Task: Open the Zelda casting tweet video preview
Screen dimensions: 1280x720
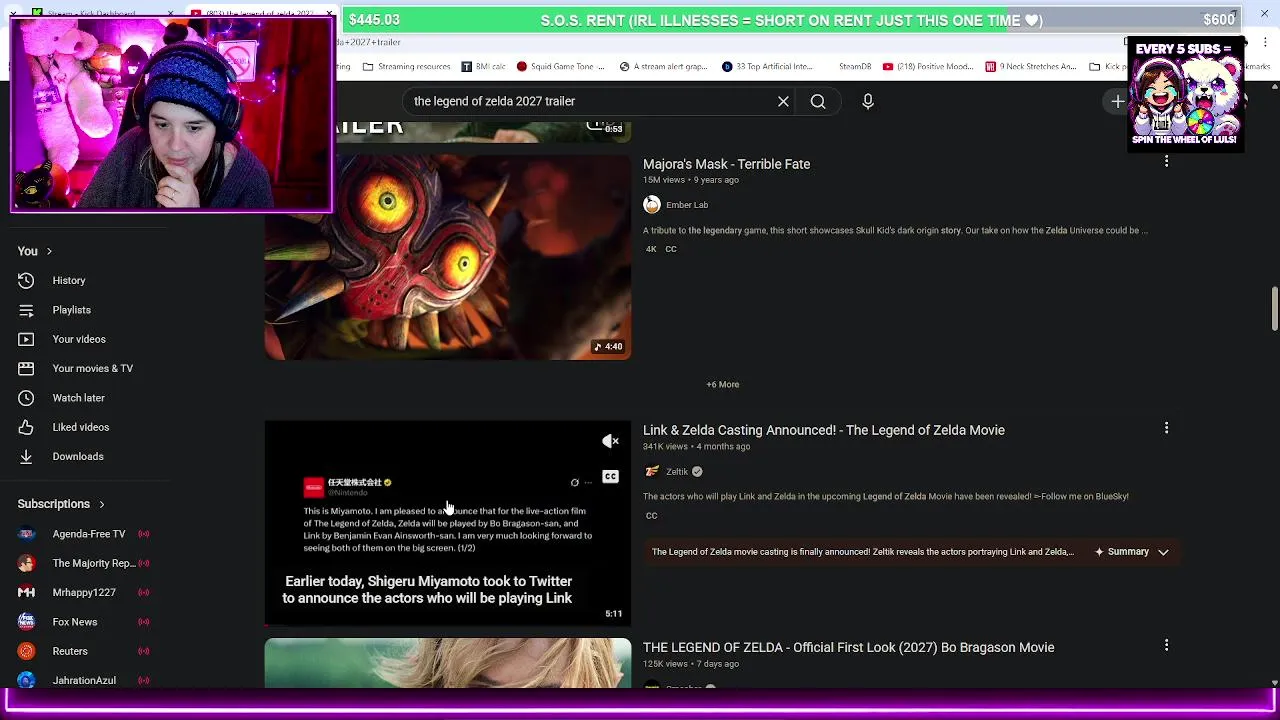Action: (x=447, y=522)
